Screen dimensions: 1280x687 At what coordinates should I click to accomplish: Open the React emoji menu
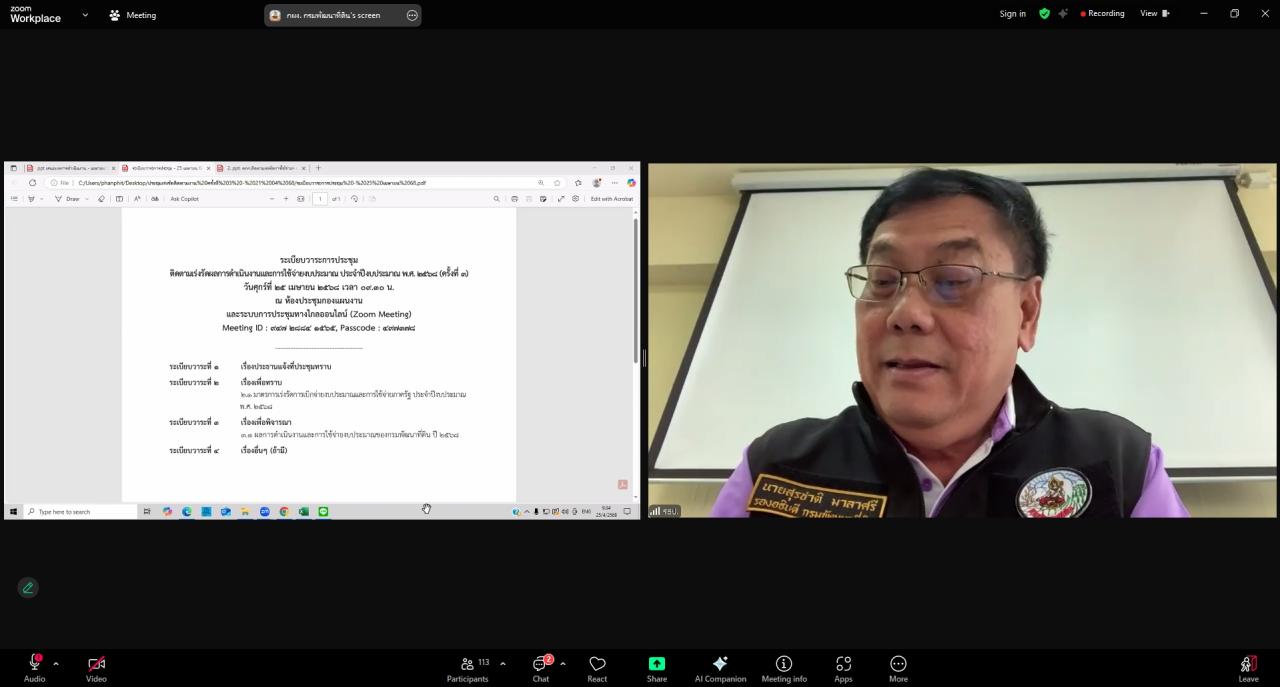pyautogui.click(x=597, y=668)
